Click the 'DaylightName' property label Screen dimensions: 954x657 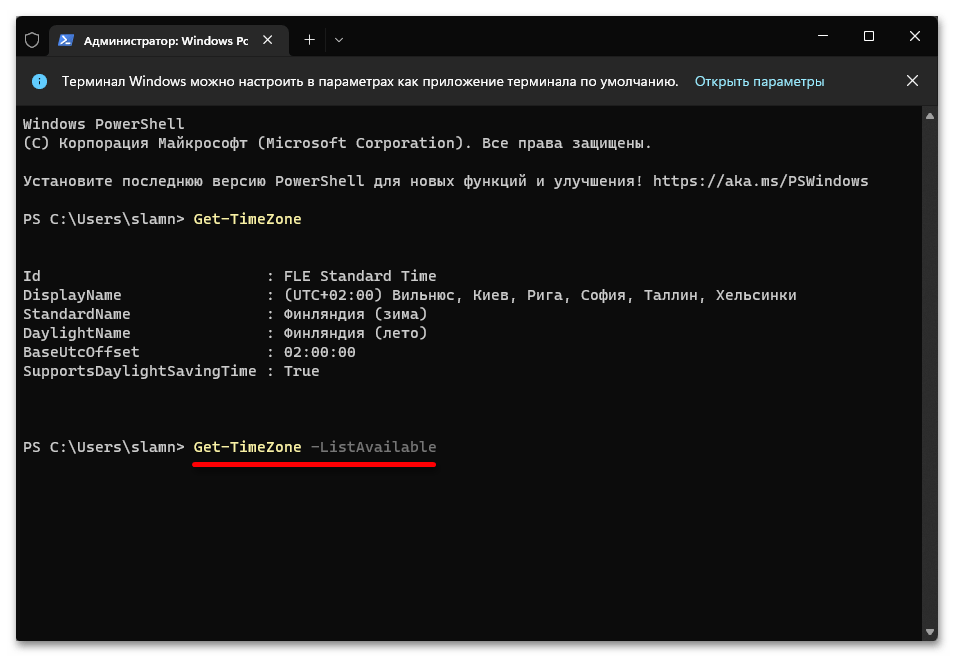[77, 333]
